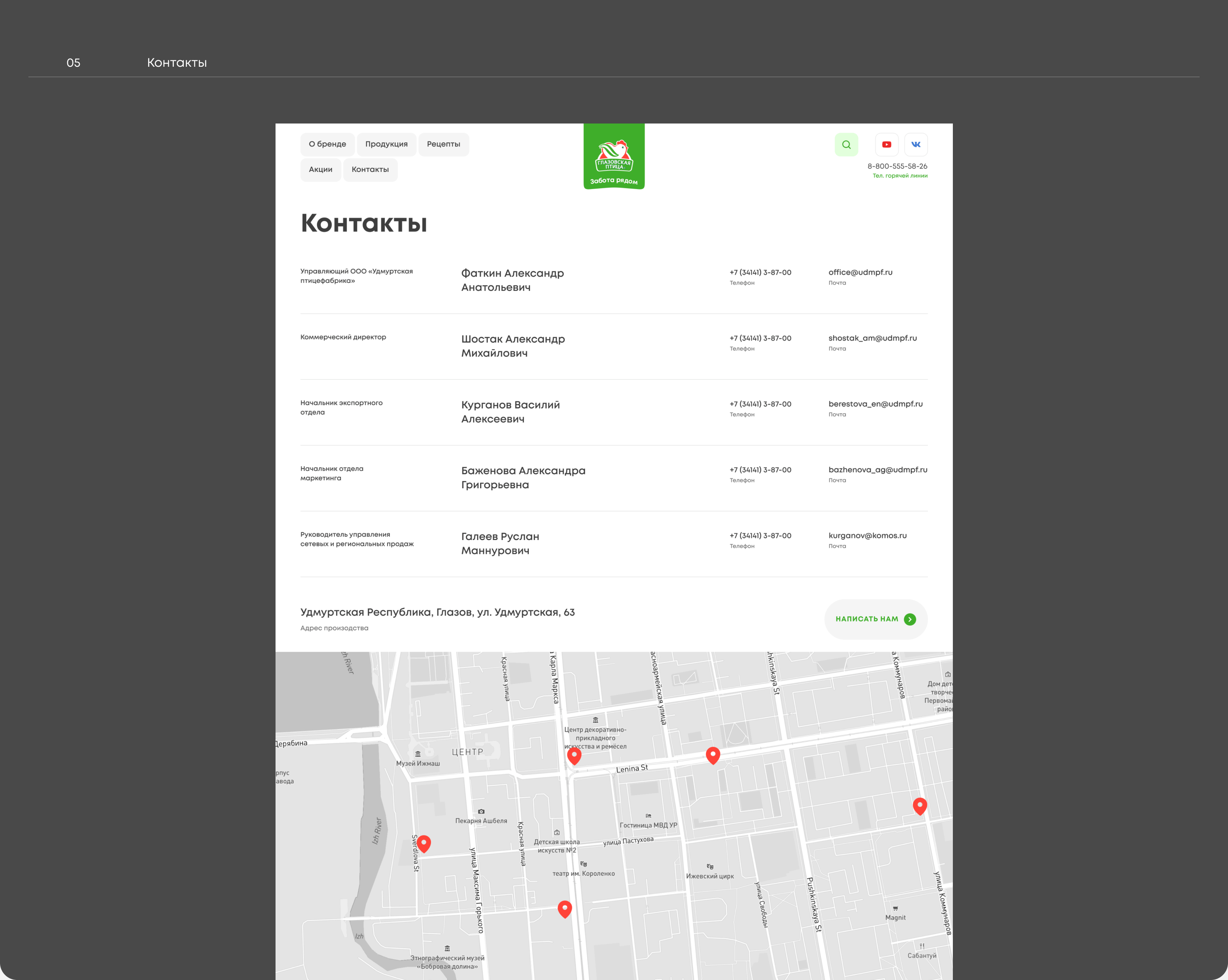The width and height of the screenshot is (1228, 980).
Task: Open the Рецепты page
Action: (x=443, y=144)
